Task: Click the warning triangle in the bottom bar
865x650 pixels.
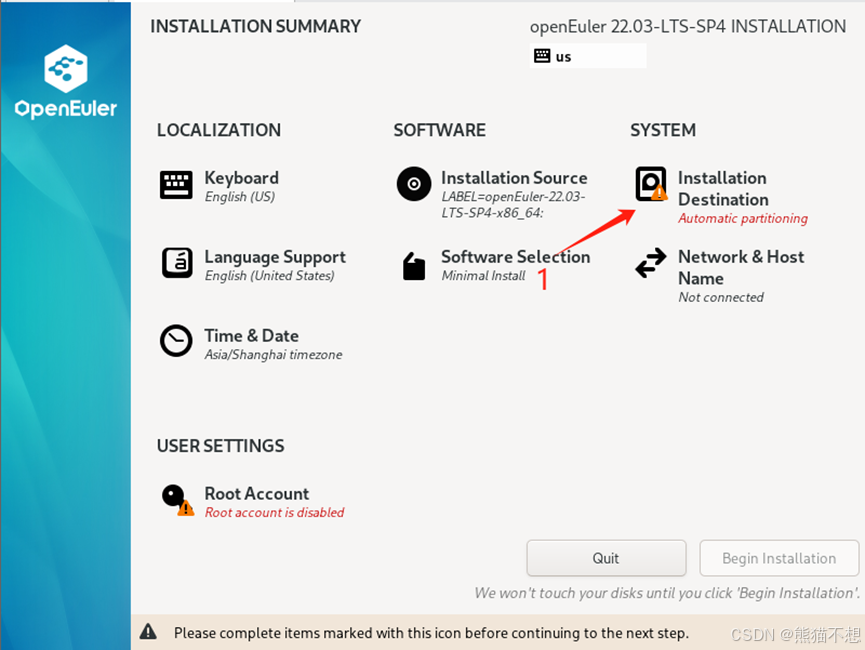Action: (148, 632)
